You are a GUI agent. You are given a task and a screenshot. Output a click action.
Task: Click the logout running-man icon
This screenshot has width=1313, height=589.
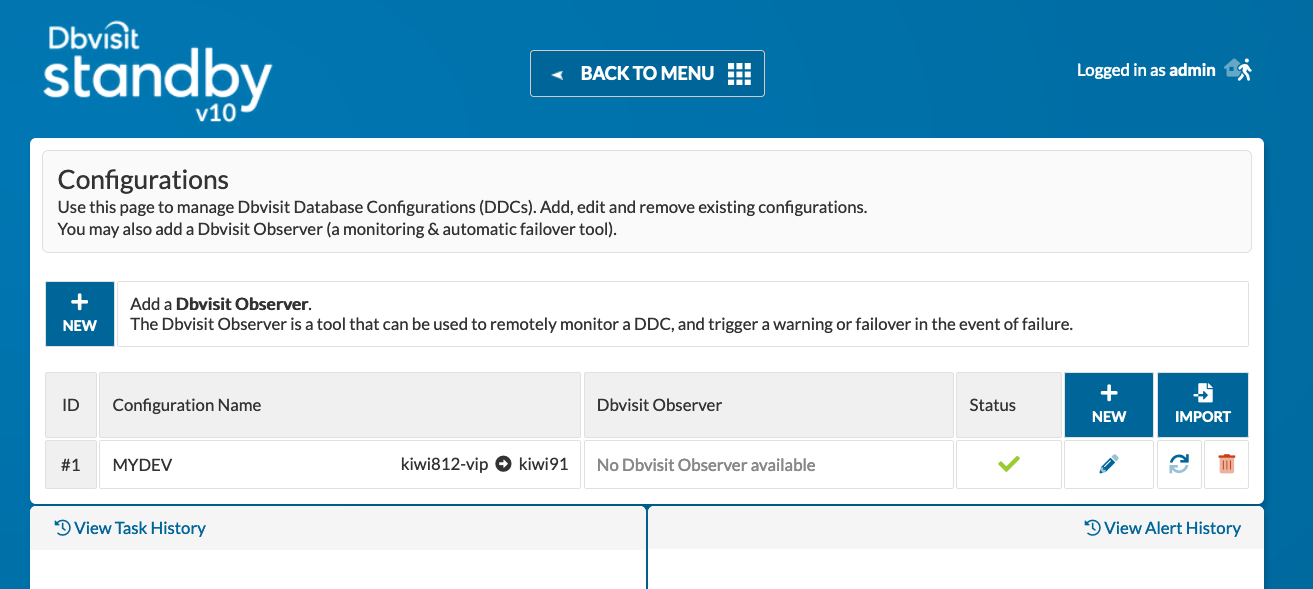click(x=1239, y=70)
